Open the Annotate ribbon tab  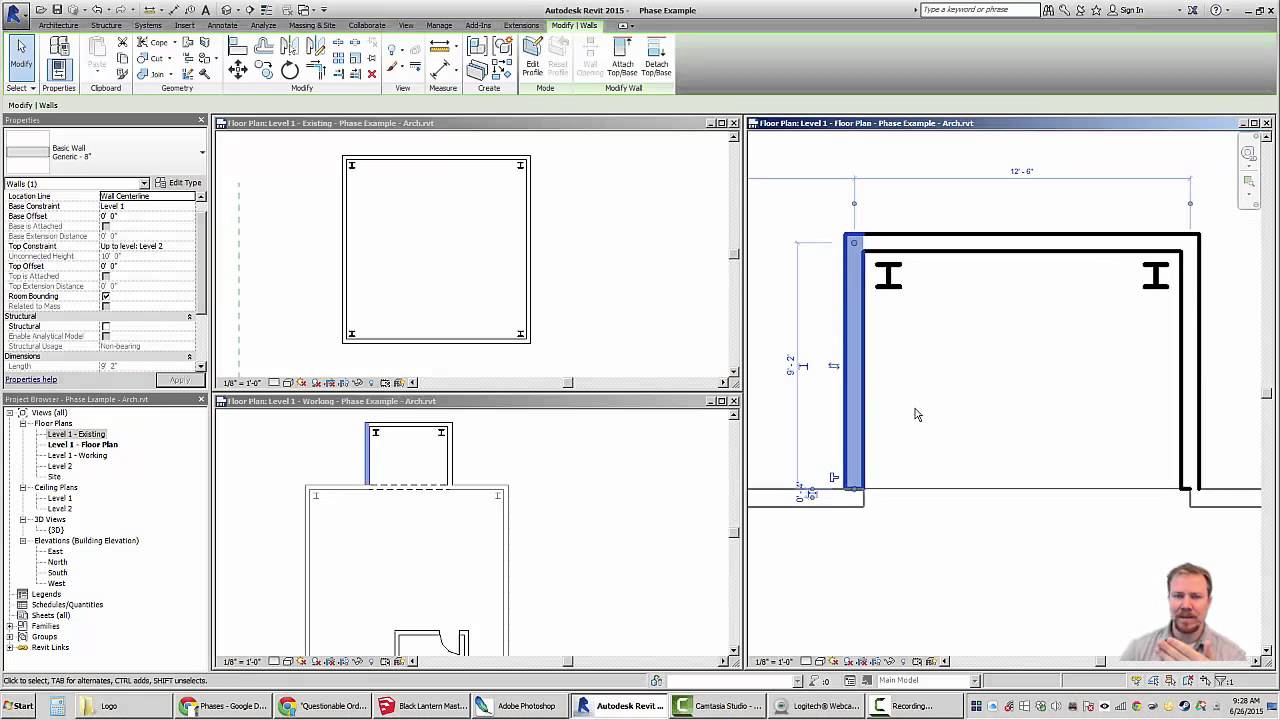pyautogui.click(x=222, y=25)
